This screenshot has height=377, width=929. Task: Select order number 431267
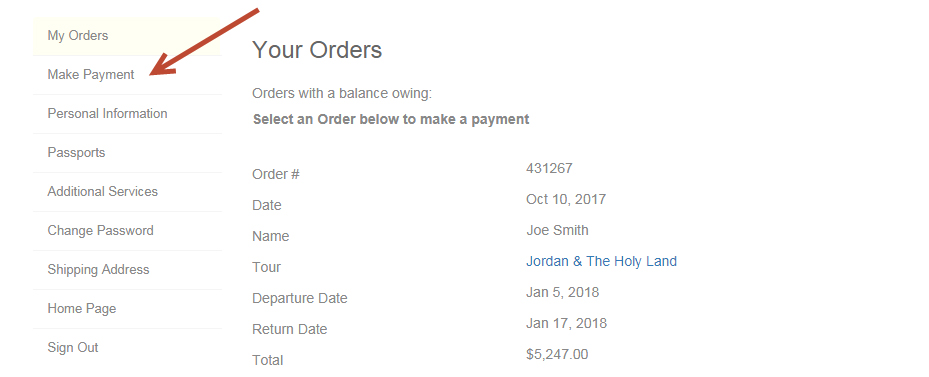pyautogui.click(x=549, y=168)
